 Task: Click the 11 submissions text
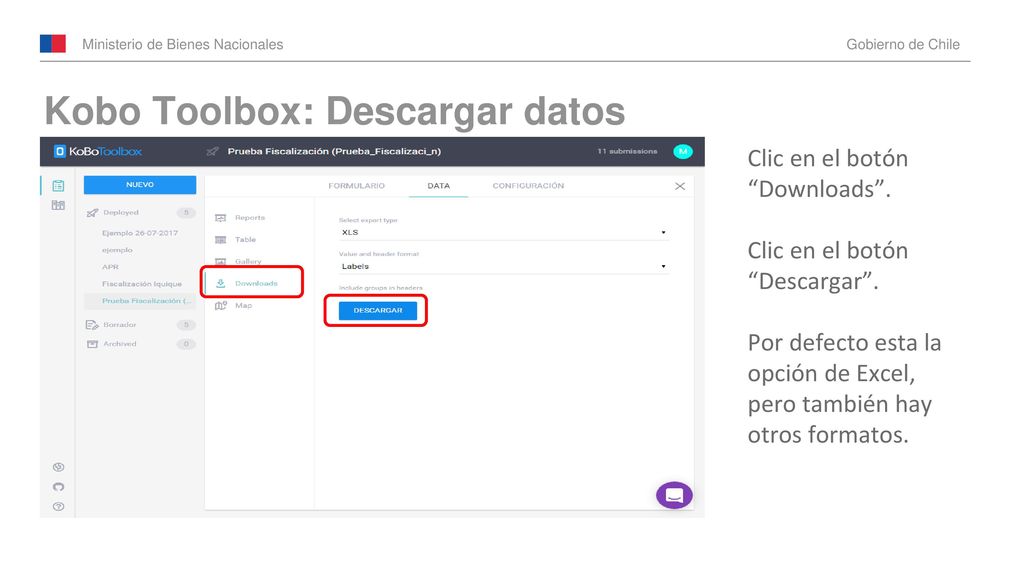627,152
